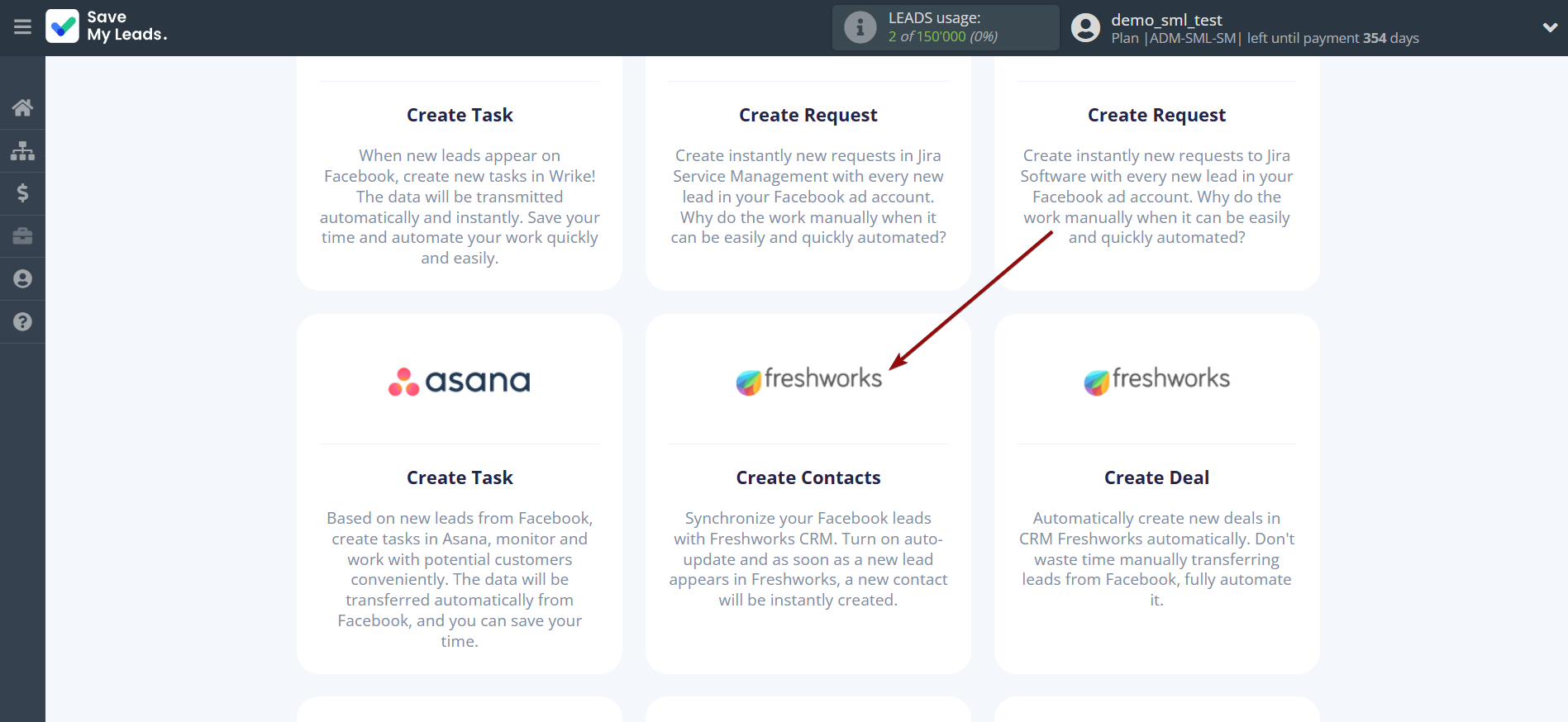Open billing via dollar sign icon
Viewport: 1568px width, 722px height.
click(22, 193)
